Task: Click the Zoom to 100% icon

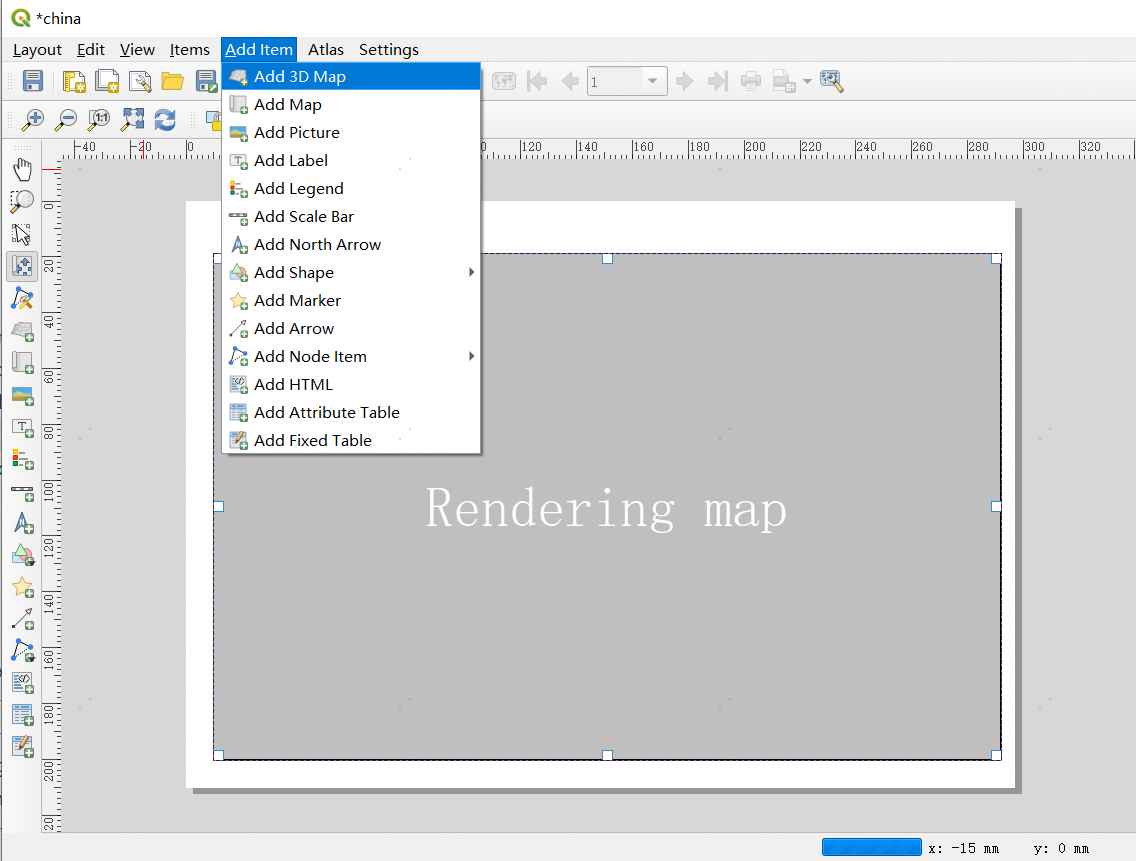Action: pyautogui.click(x=99, y=120)
